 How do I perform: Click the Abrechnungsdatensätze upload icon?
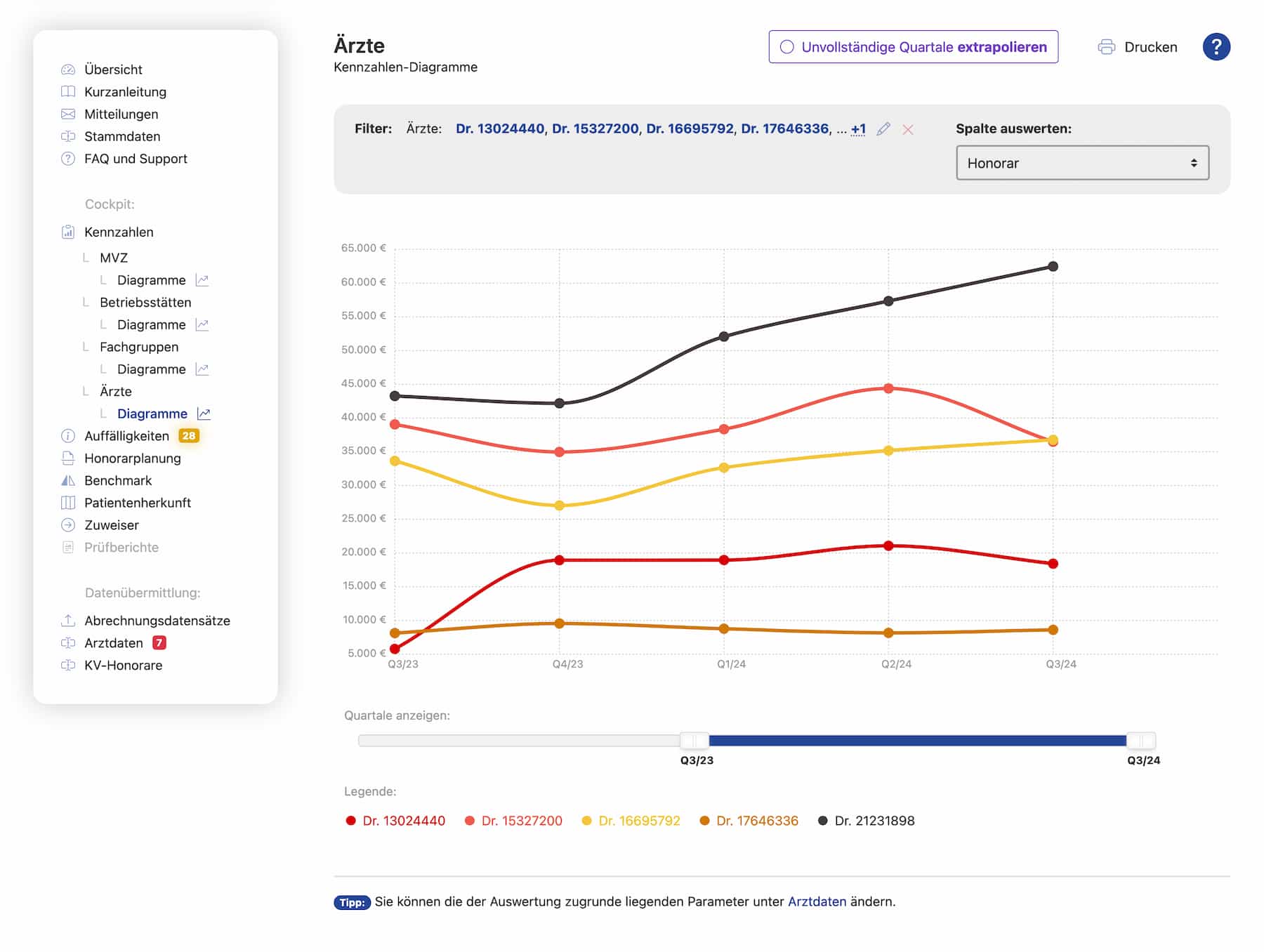(x=68, y=621)
